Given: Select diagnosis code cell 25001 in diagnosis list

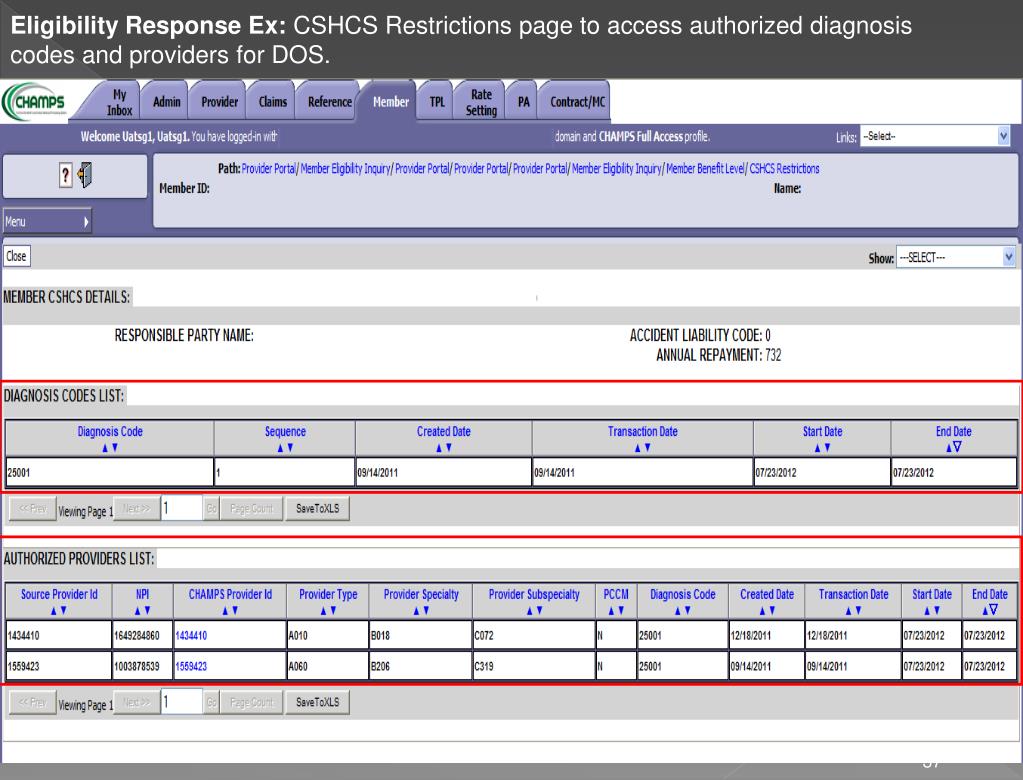Looking at the screenshot, I should click(110, 472).
